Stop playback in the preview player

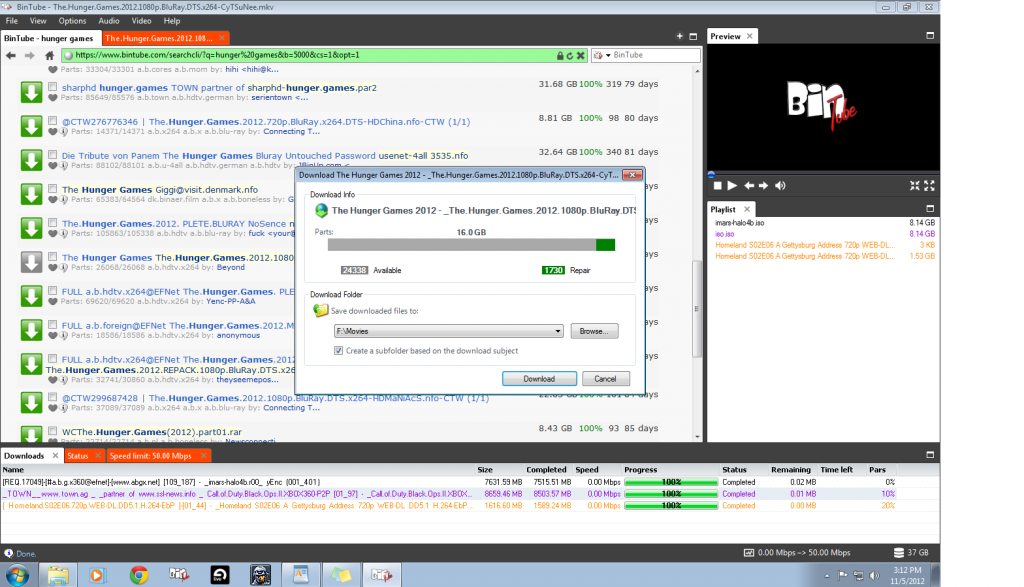tap(717, 186)
